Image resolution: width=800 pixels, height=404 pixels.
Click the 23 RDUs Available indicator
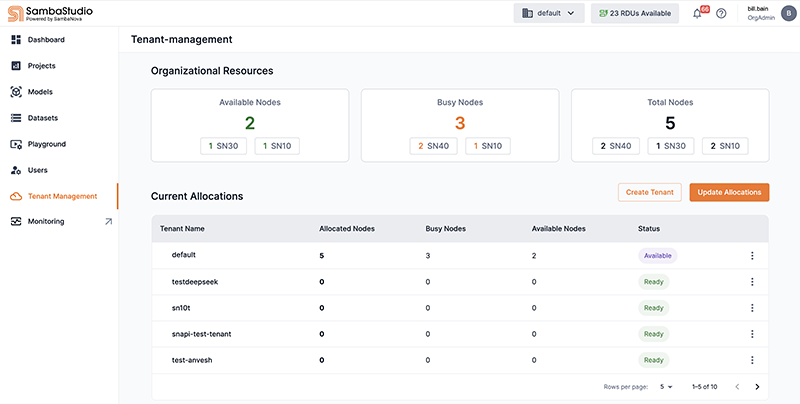[634, 13]
